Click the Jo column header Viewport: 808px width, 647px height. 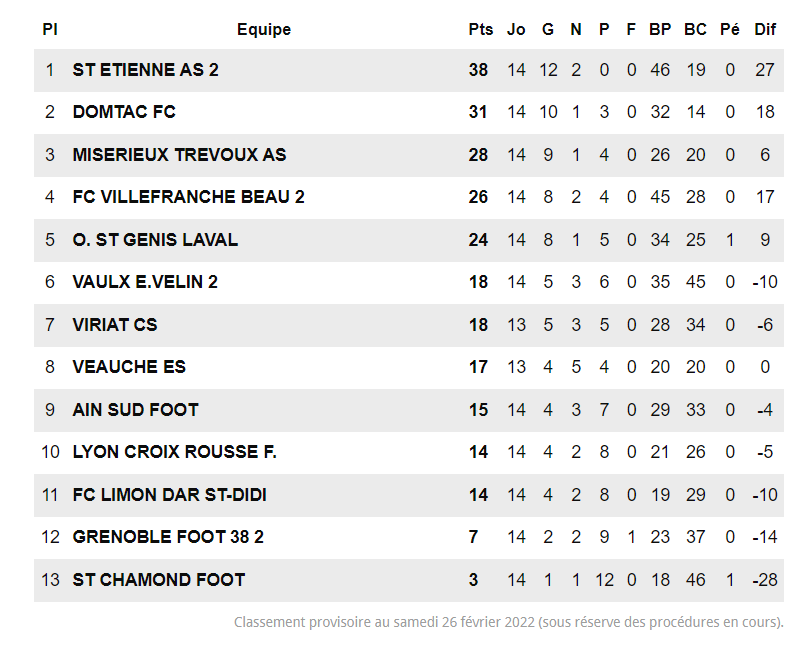click(x=516, y=29)
